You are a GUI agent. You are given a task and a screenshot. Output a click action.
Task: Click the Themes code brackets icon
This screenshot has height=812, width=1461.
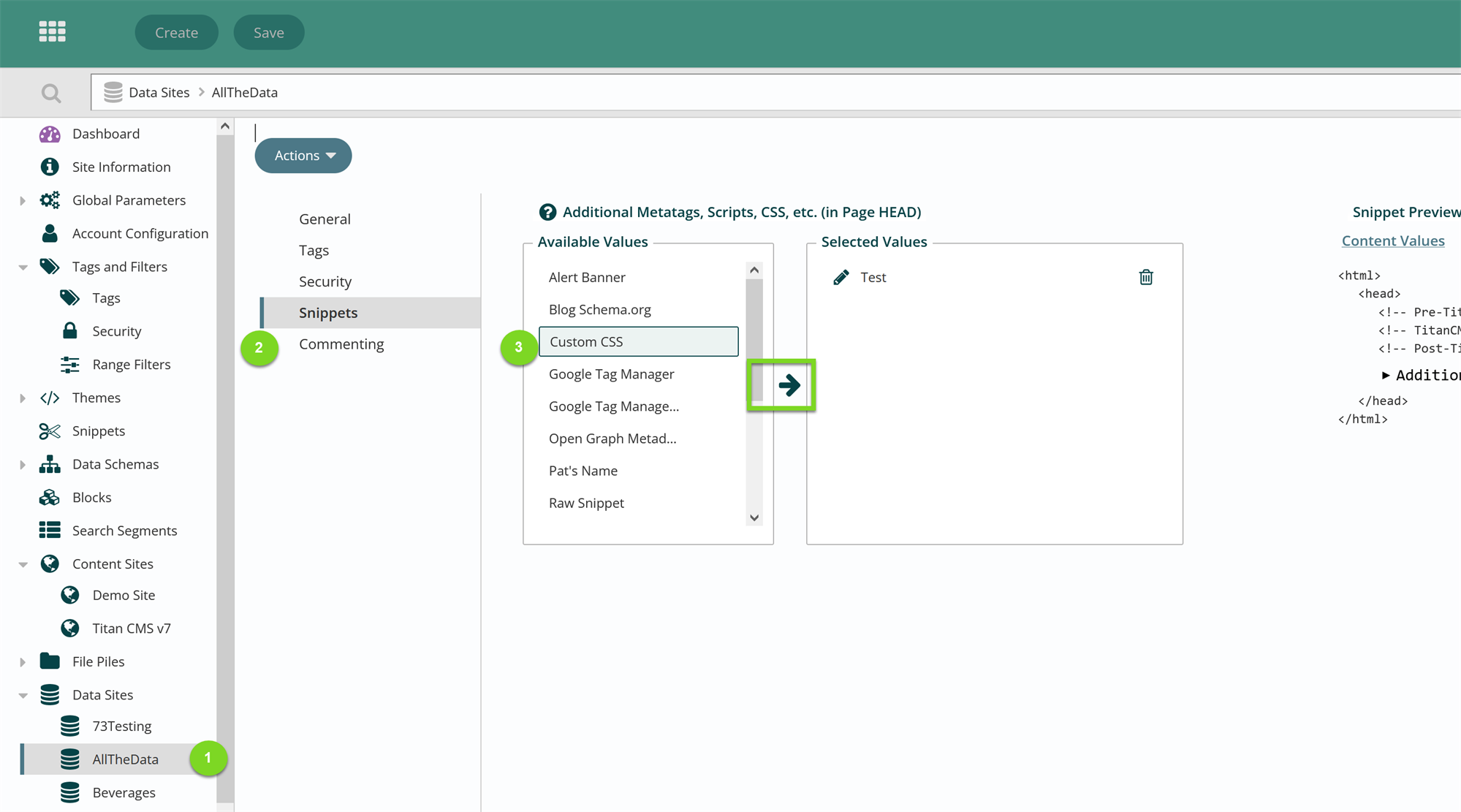50,398
